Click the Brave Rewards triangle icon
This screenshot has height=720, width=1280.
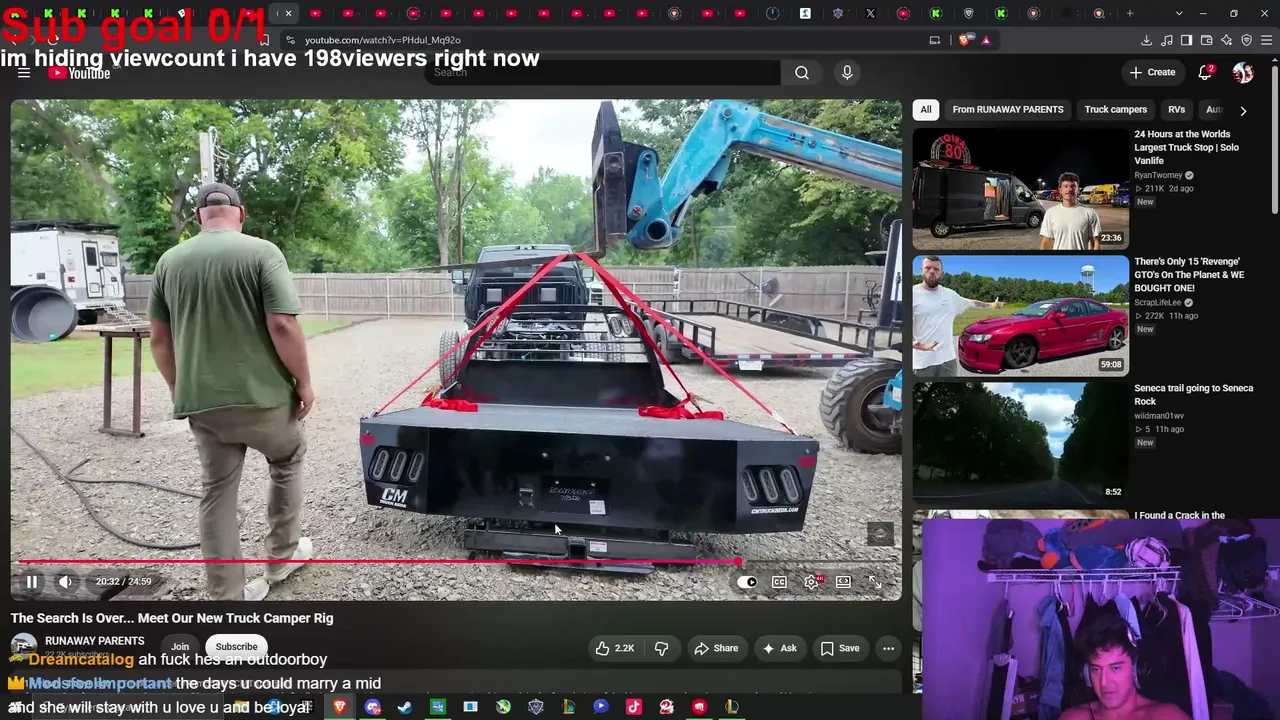[x=986, y=40]
